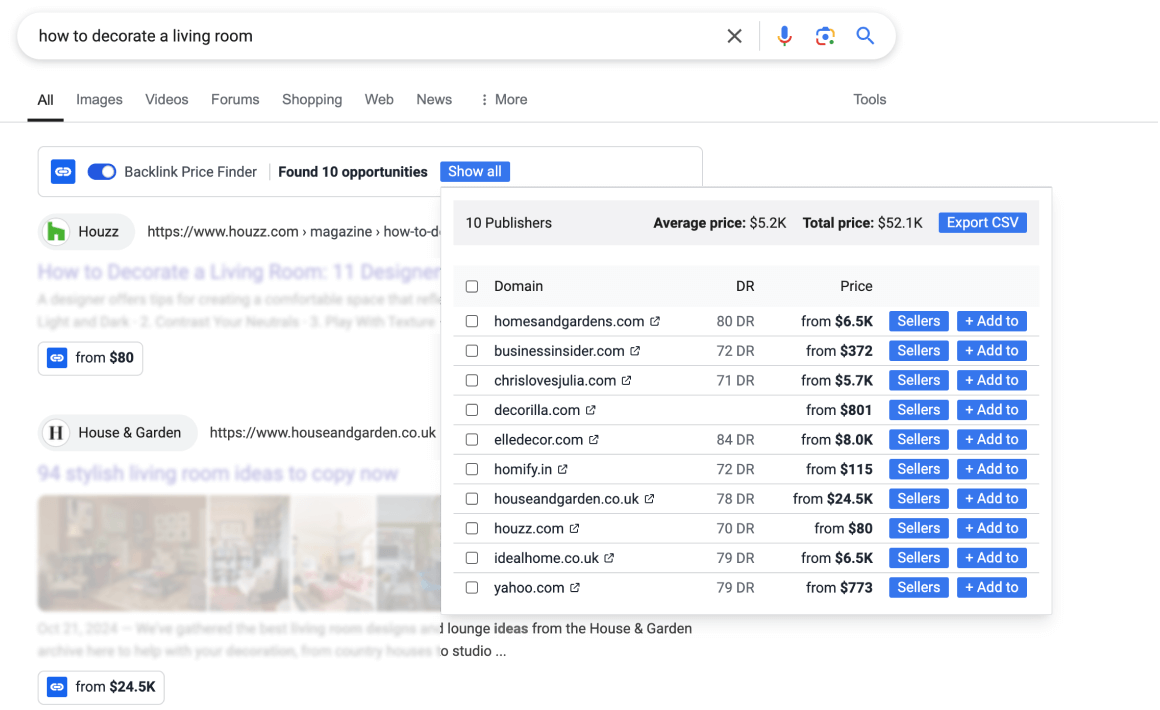Open chrislovesjulia.com external link icon
The image size is (1160, 710).
point(626,380)
